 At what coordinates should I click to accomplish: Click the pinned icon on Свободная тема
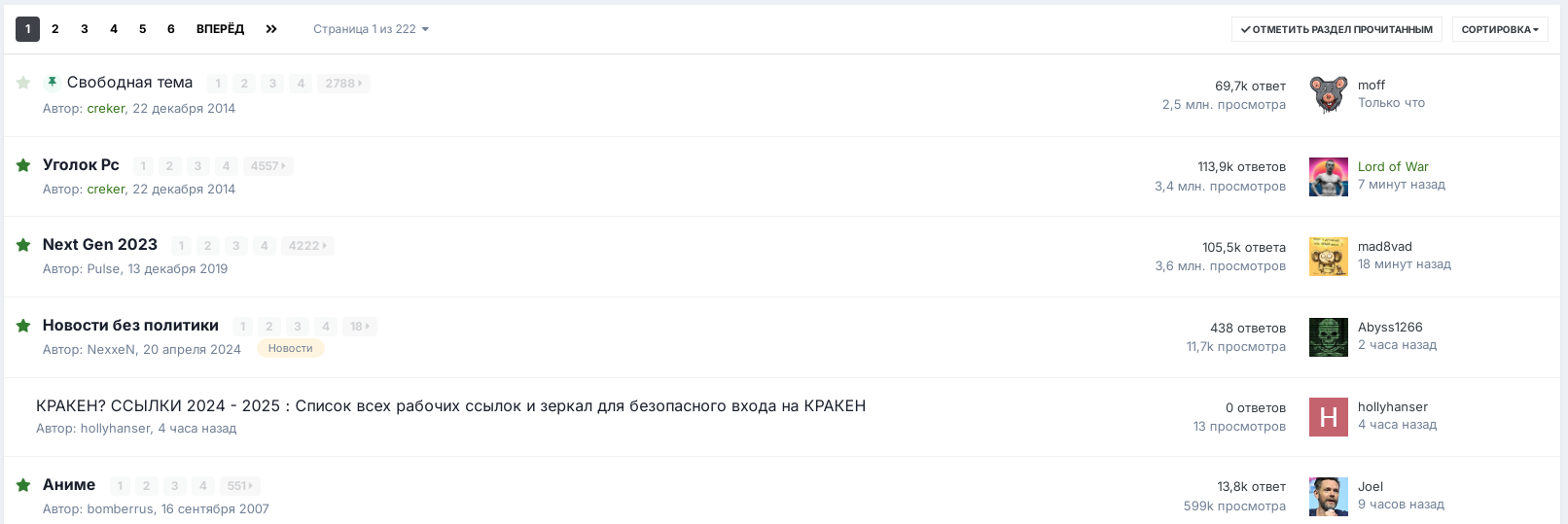point(53,83)
